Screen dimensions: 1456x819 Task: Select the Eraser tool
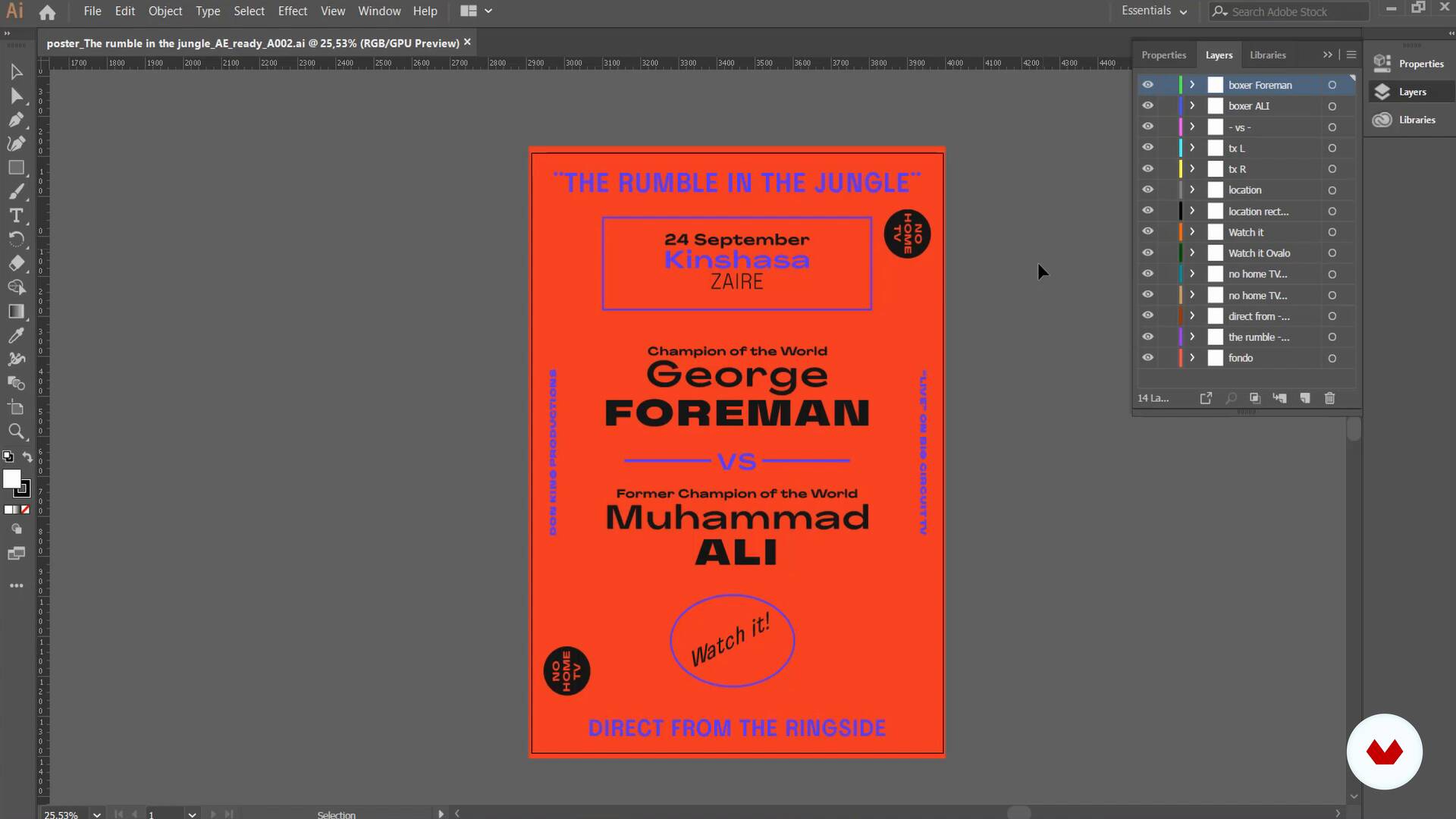(x=16, y=263)
